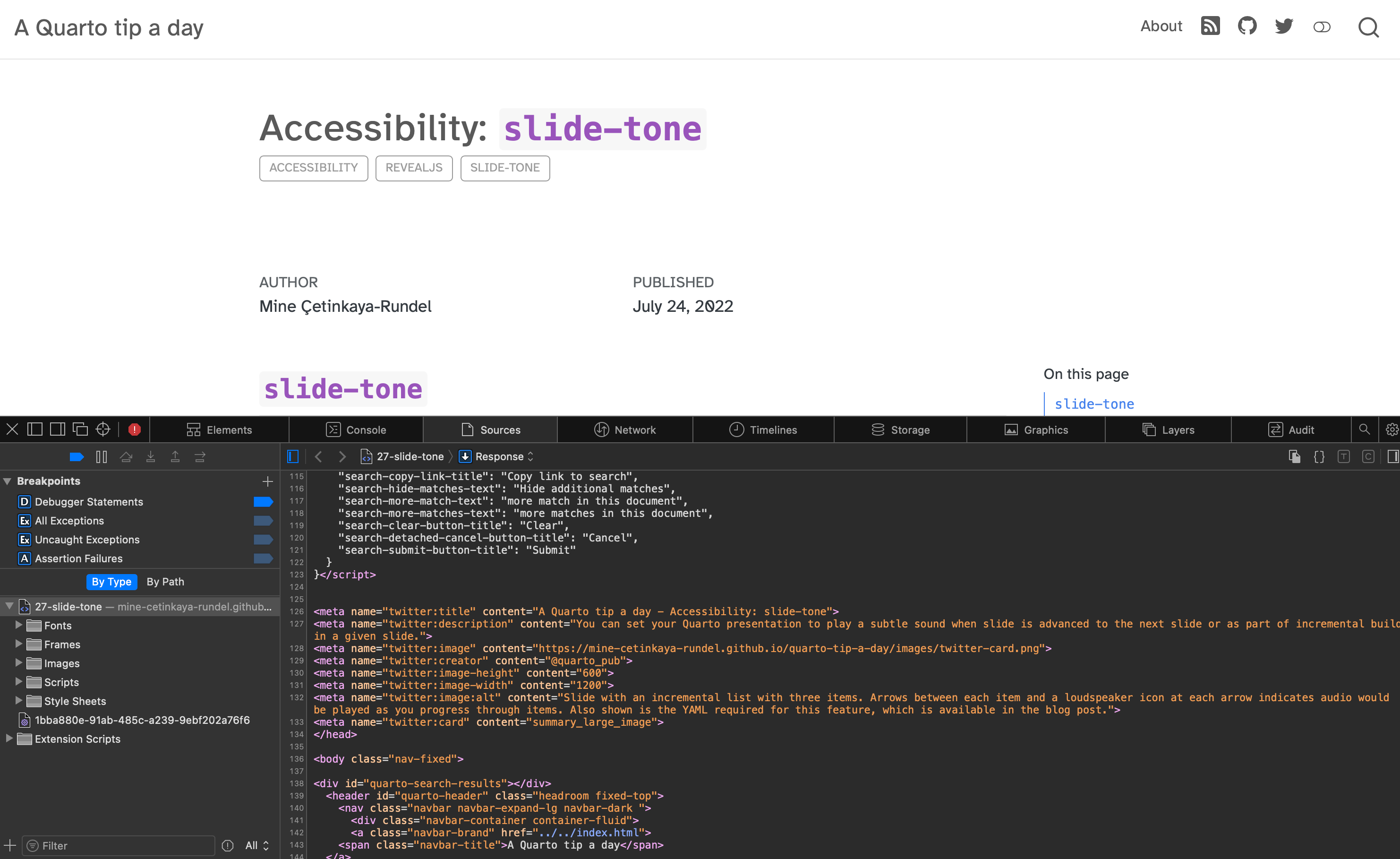1400x859 pixels.
Task: Start element selection crosshair tool
Action: [x=103, y=429]
